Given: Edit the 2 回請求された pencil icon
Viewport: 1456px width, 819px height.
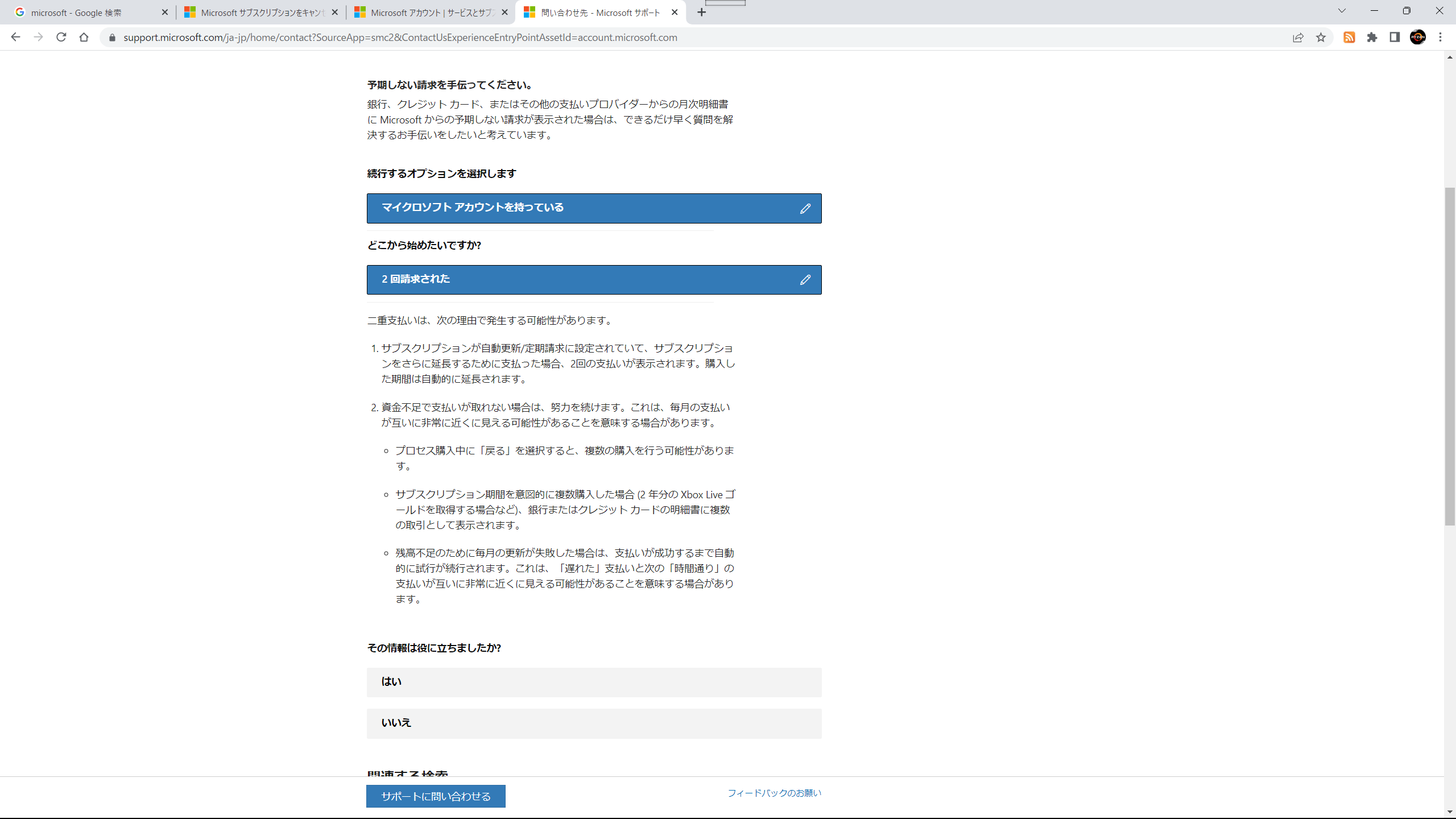Looking at the screenshot, I should tap(805, 280).
